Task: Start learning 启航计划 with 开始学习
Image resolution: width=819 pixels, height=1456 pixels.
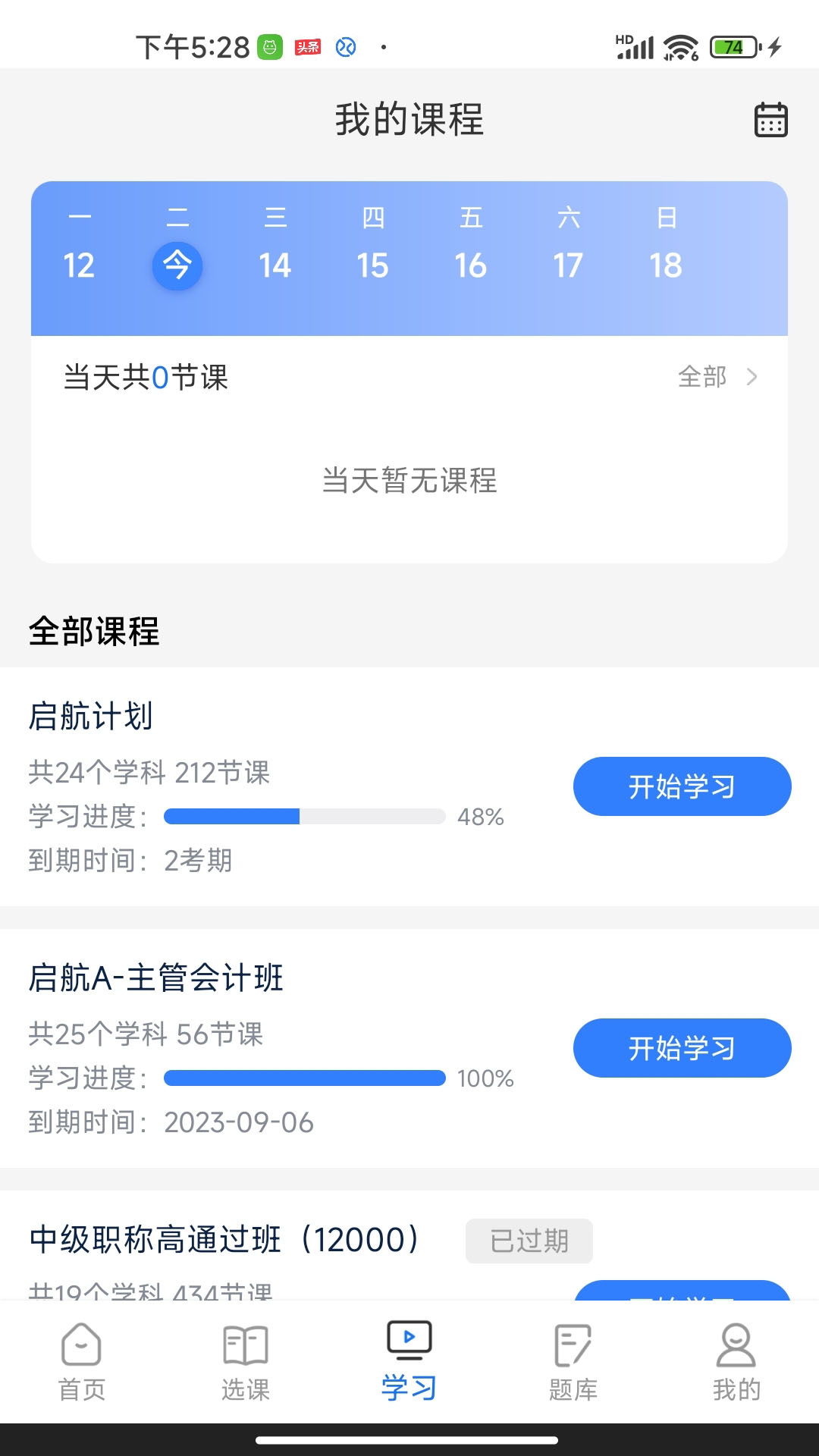Action: point(682,786)
